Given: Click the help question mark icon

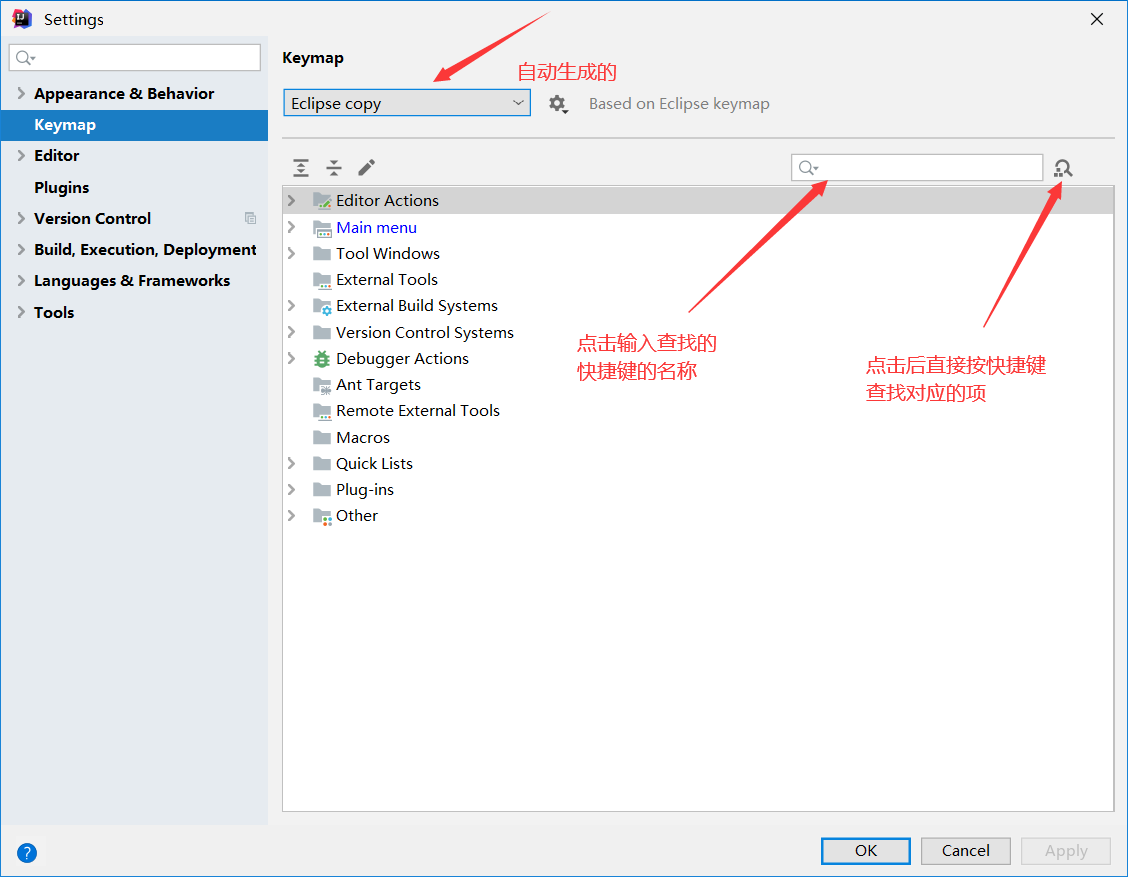Looking at the screenshot, I should tap(27, 853).
